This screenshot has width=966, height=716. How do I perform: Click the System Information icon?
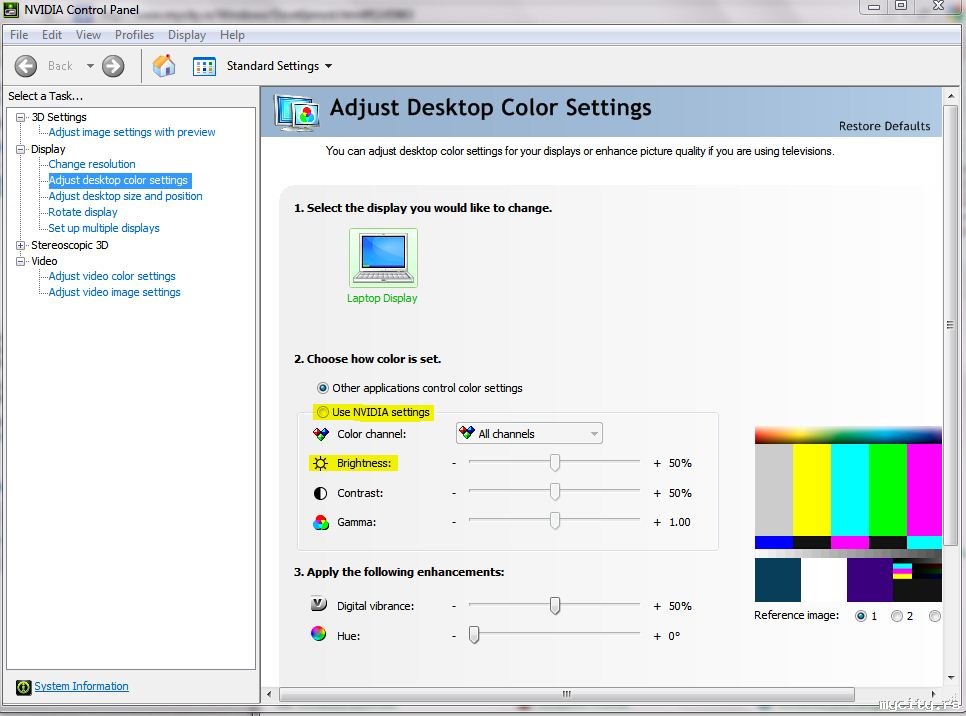(23, 687)
